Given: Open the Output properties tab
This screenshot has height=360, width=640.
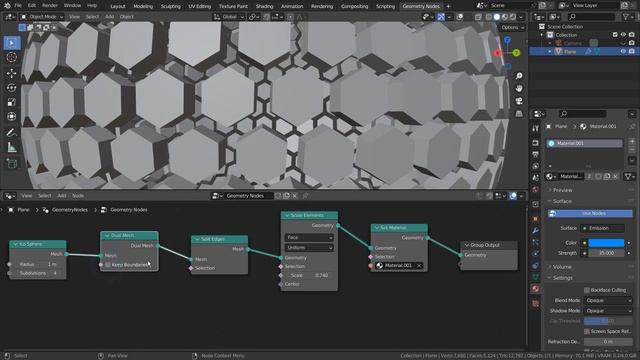Looking at the screenshot, I should tap(536, 155).
